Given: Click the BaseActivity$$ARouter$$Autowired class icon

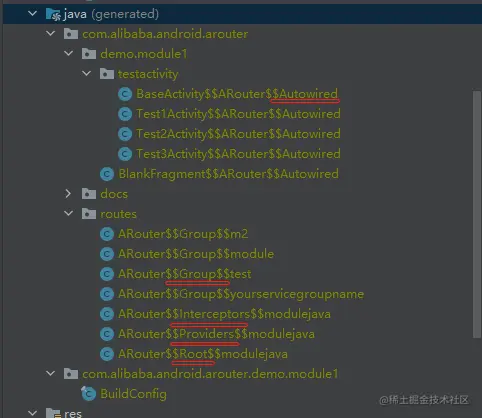Looking at the screenshot, I should click(x=125, y=94).
